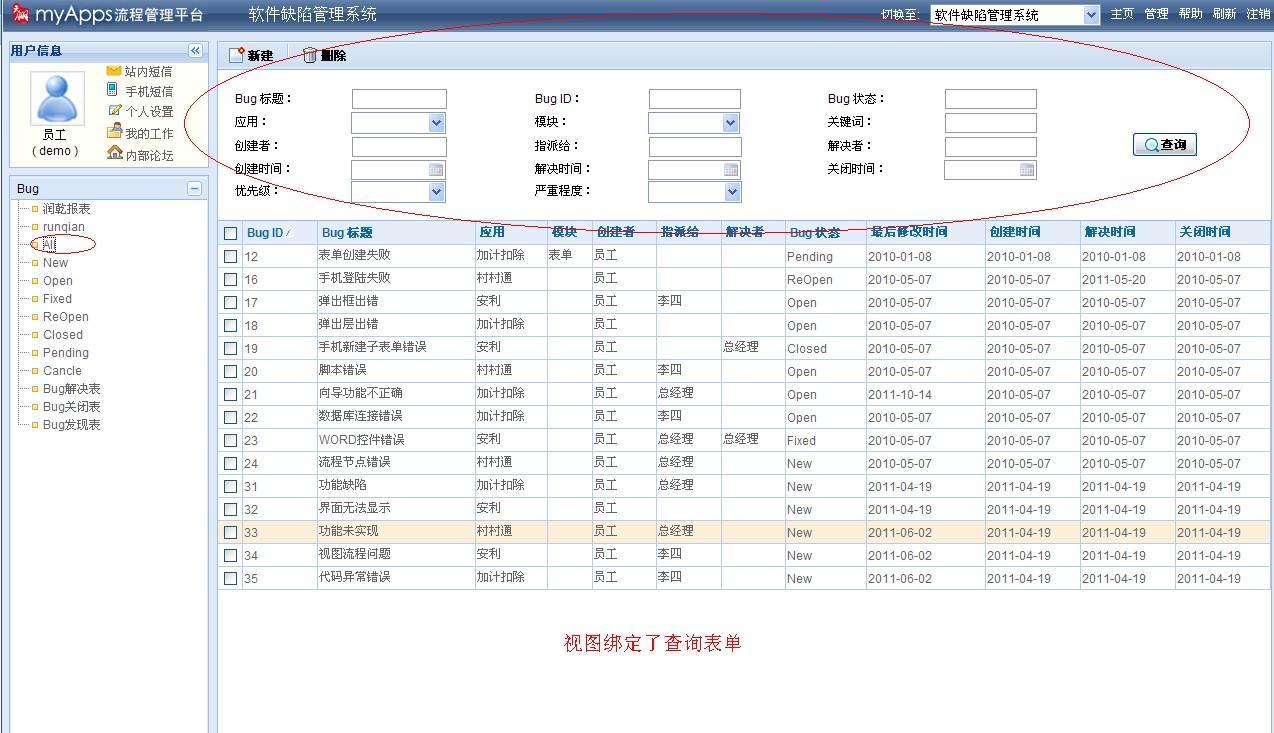
Task: Open 手机短信 phone icon
Action: click(x=113, y=90)
